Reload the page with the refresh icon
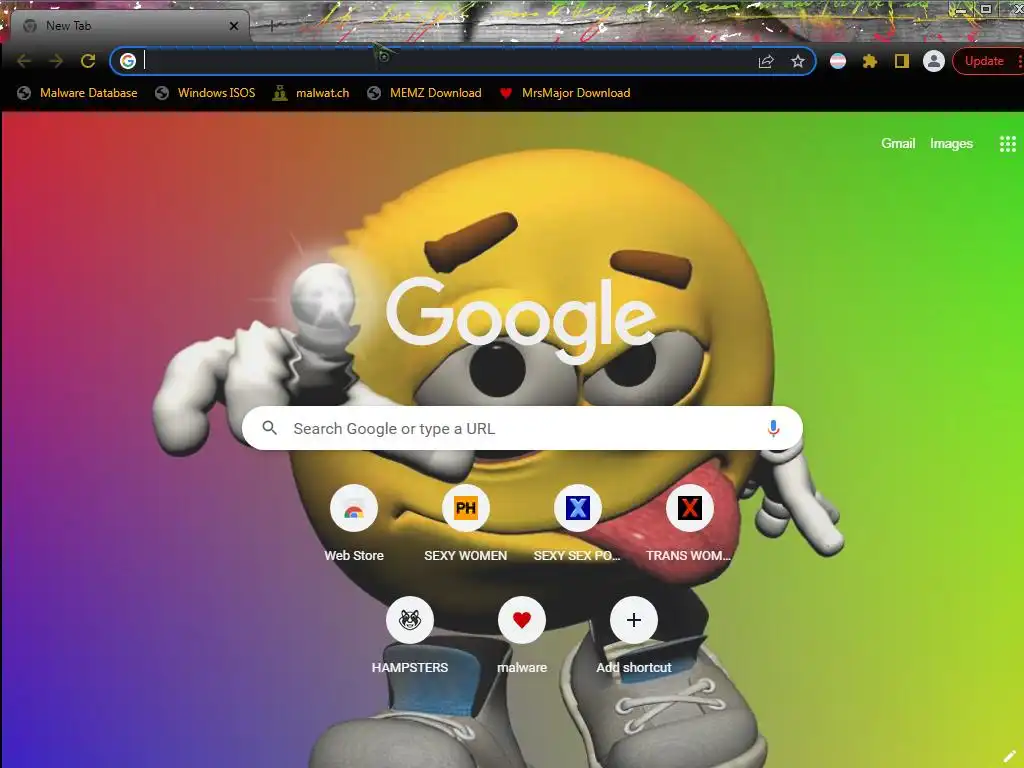This screenshot has height=768, width=1024. (x=88, y=61)
